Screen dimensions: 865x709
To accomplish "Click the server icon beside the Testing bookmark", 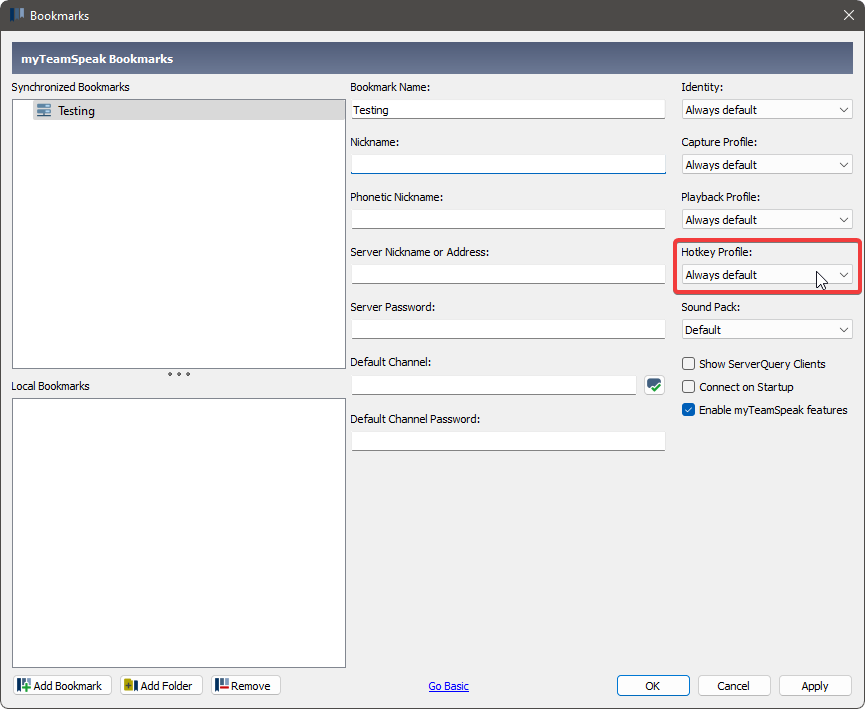I will tap(42, 110).
